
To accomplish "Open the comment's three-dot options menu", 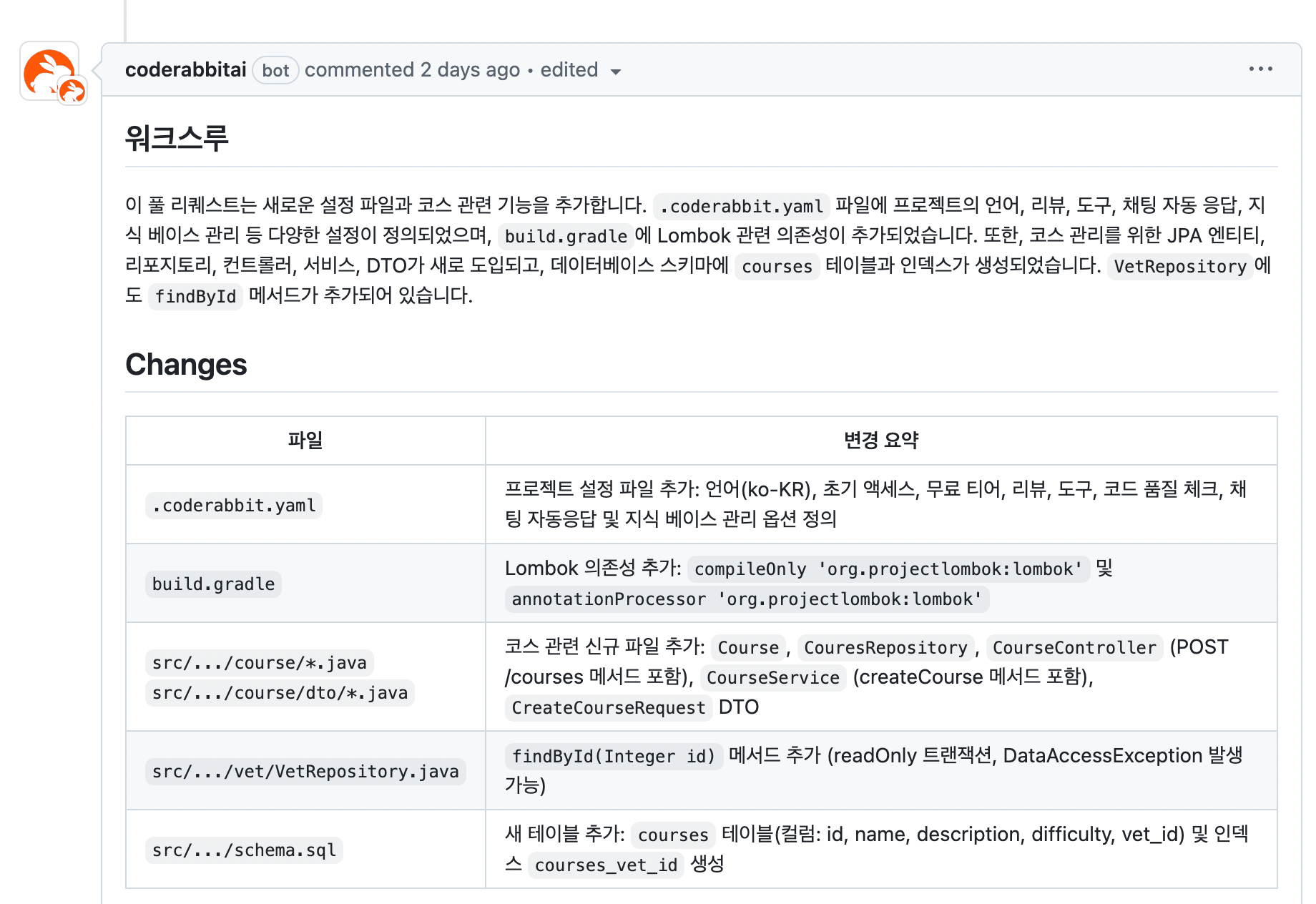I will point(1260,69).
